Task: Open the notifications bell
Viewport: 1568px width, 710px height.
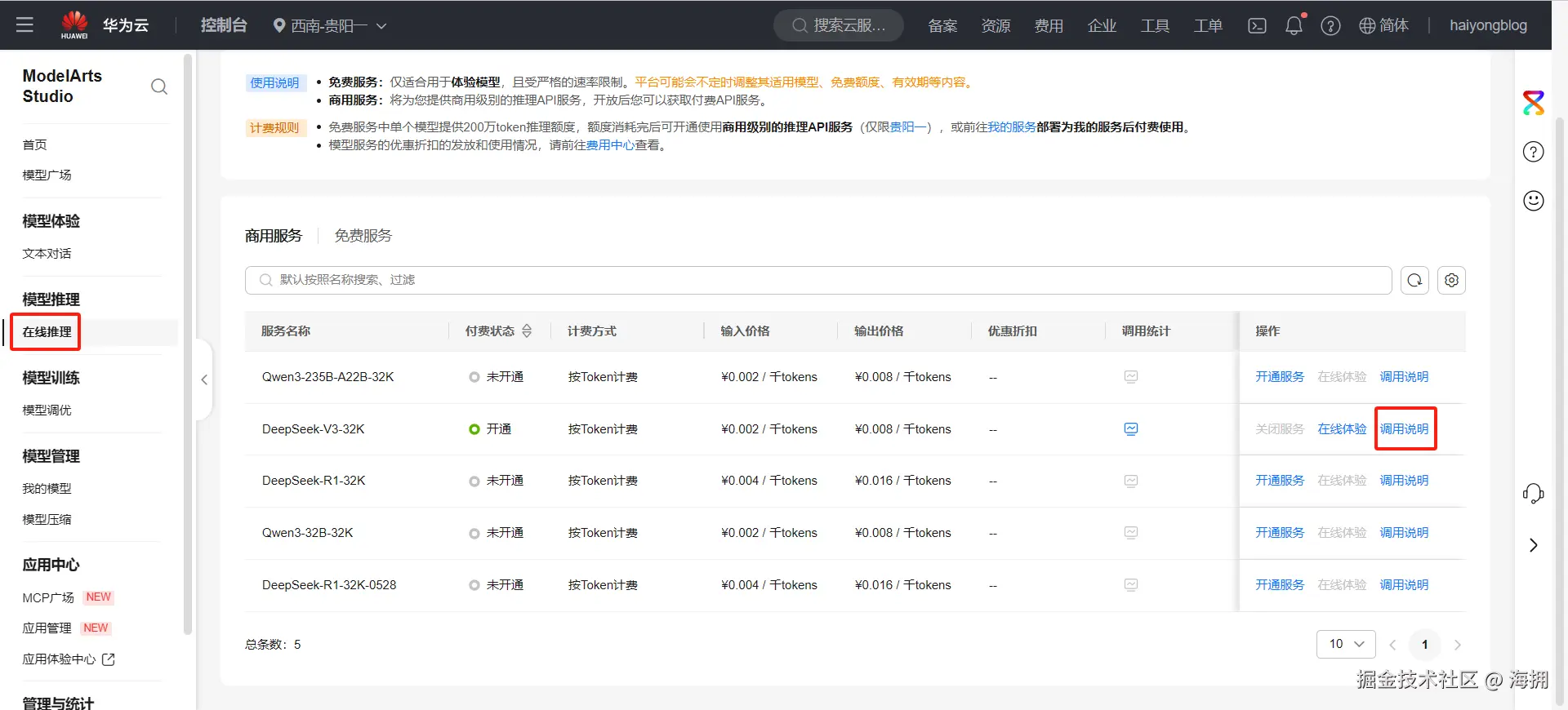Action: (1294, 26)
